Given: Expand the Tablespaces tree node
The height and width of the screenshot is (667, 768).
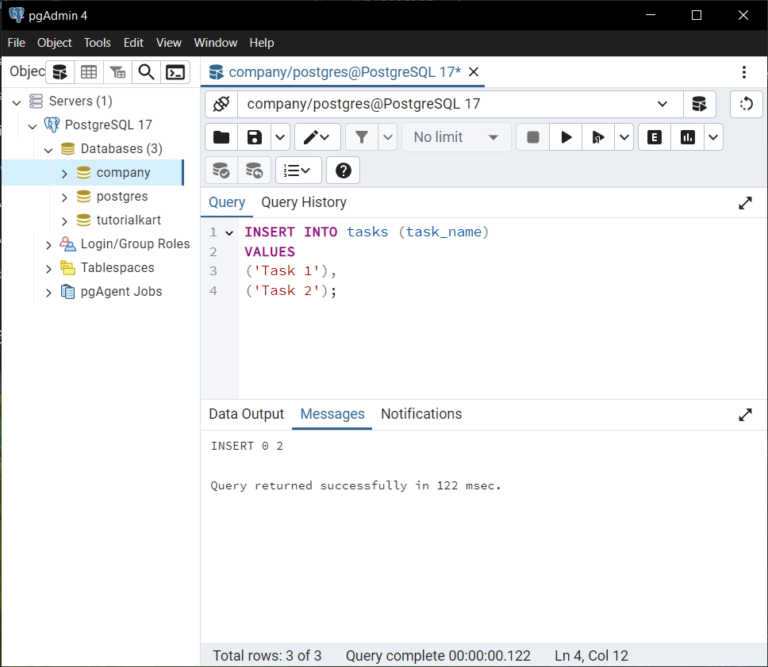Looking at the screenshot, I should [49, 268].
